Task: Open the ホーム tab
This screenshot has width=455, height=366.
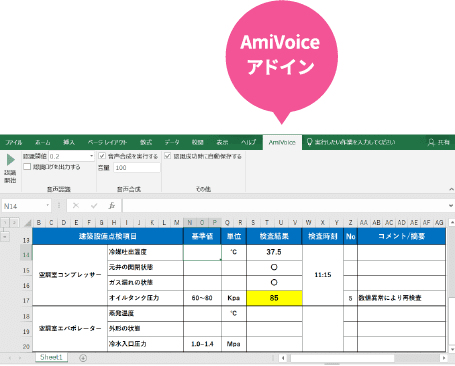Action: (x=43, y=142)
